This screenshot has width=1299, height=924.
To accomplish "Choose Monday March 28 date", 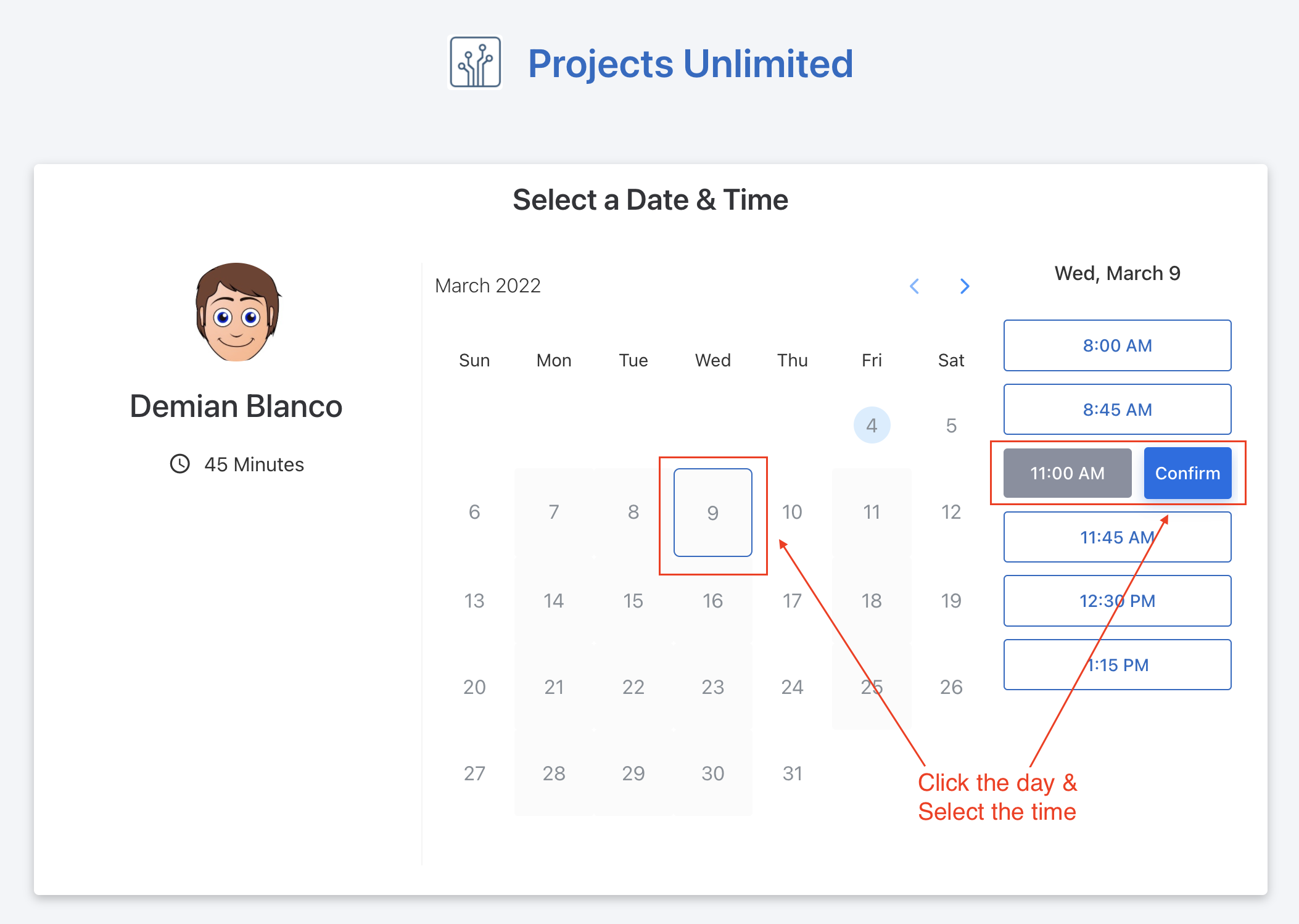I will 553,773.
